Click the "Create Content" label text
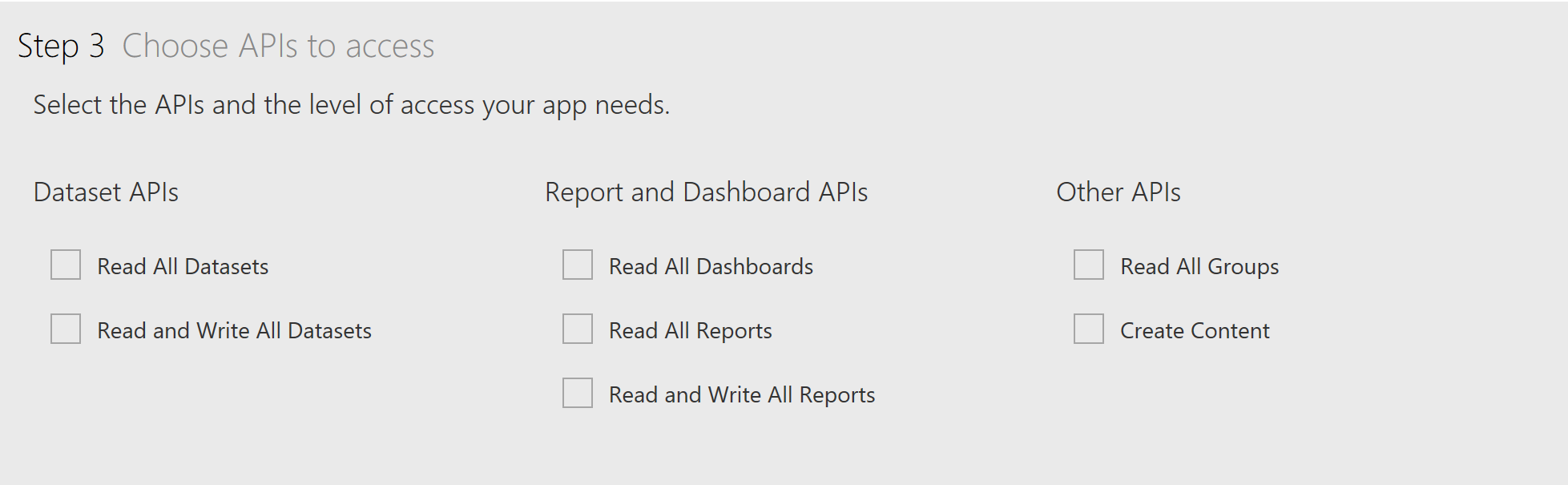Viewport: 1568px width, 485px height. pyautogui.click(x=1194, y=330)
